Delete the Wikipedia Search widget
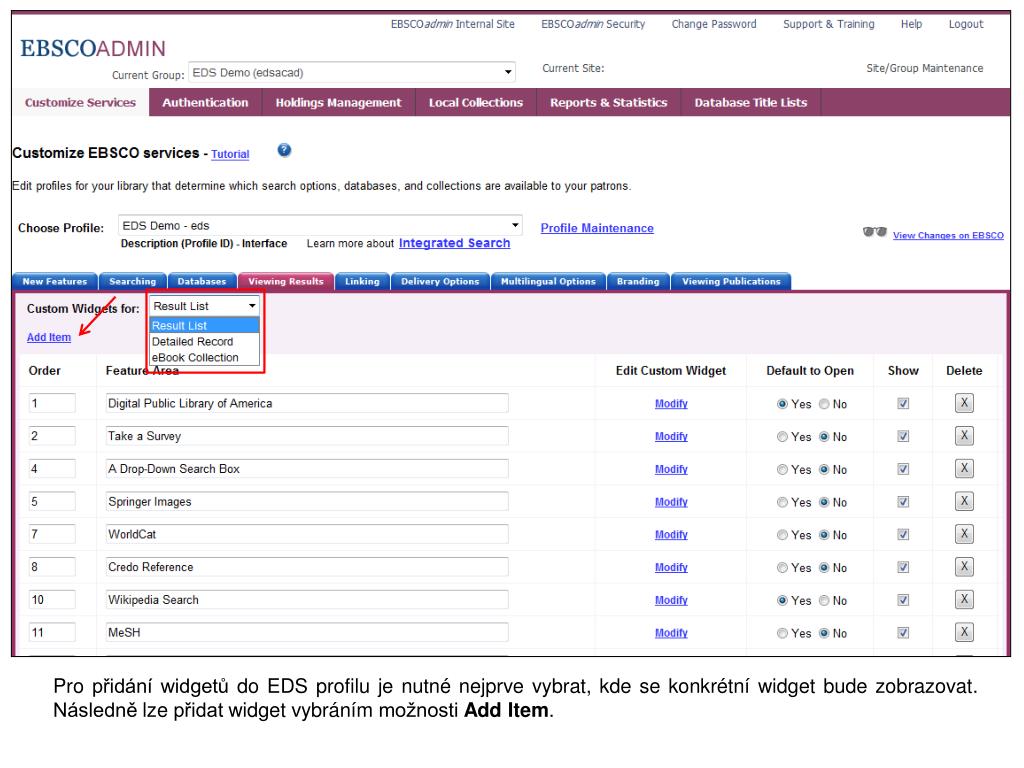 pos(964,599)
